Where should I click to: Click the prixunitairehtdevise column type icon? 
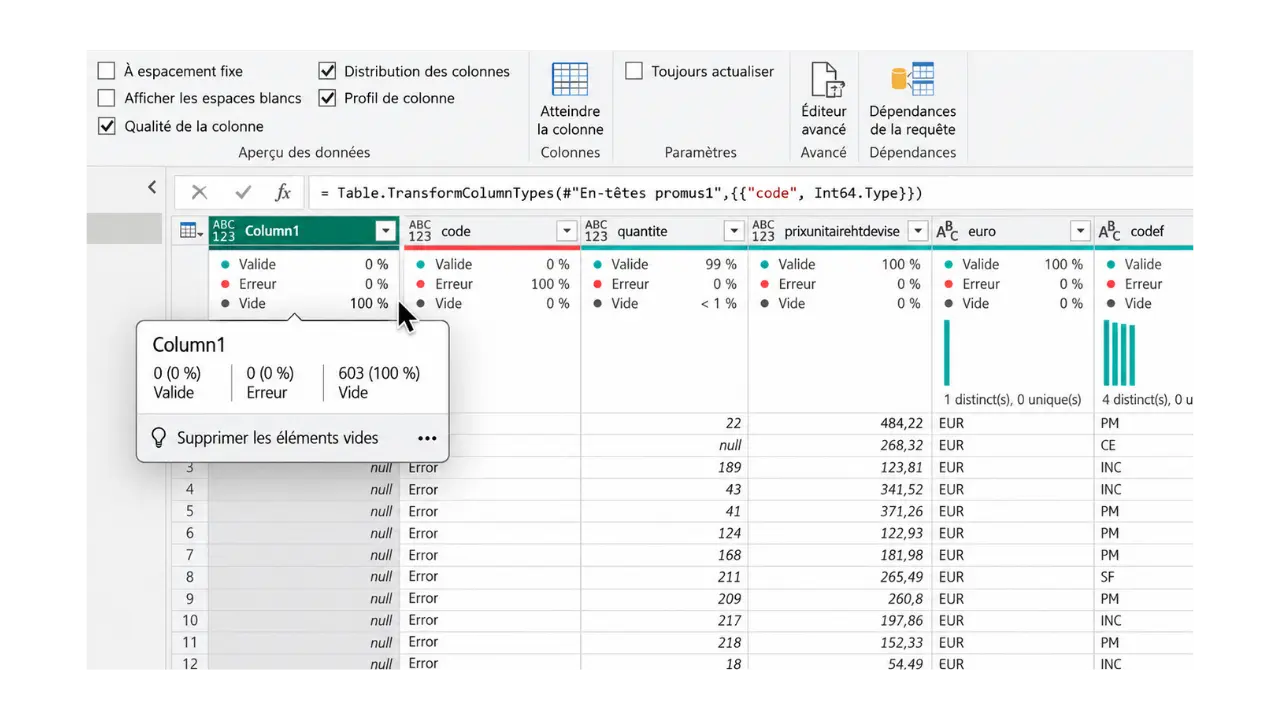pyautogui.click(x=763, y=231)
